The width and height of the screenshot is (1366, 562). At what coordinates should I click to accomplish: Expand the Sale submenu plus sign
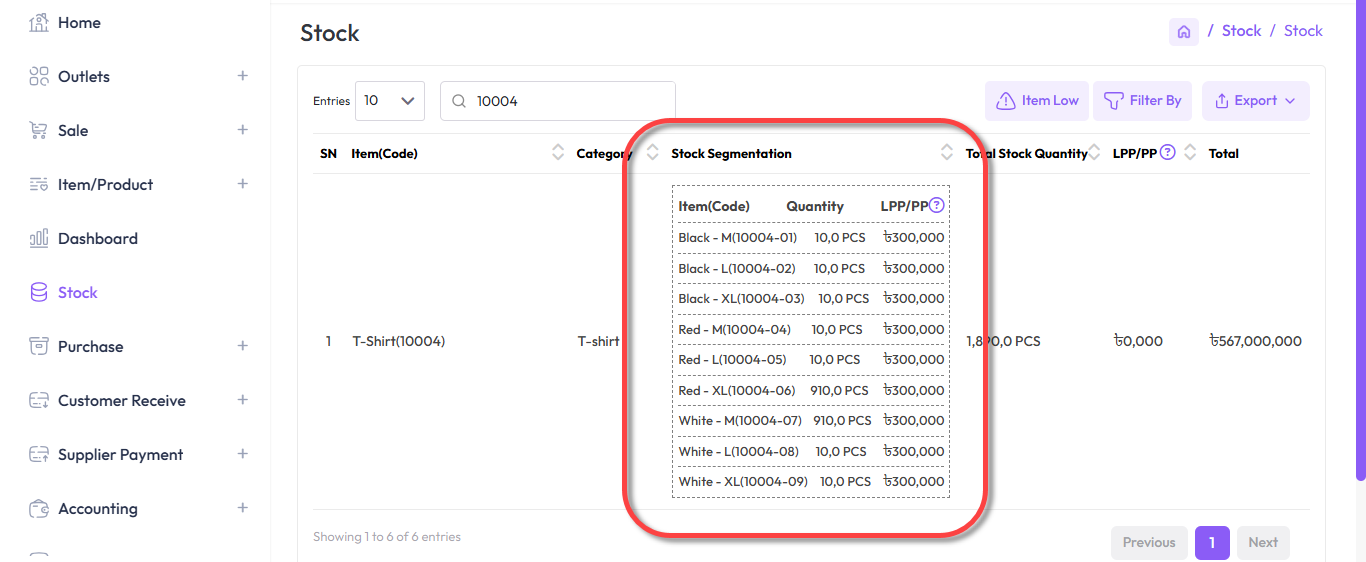(x=242, y=130)
